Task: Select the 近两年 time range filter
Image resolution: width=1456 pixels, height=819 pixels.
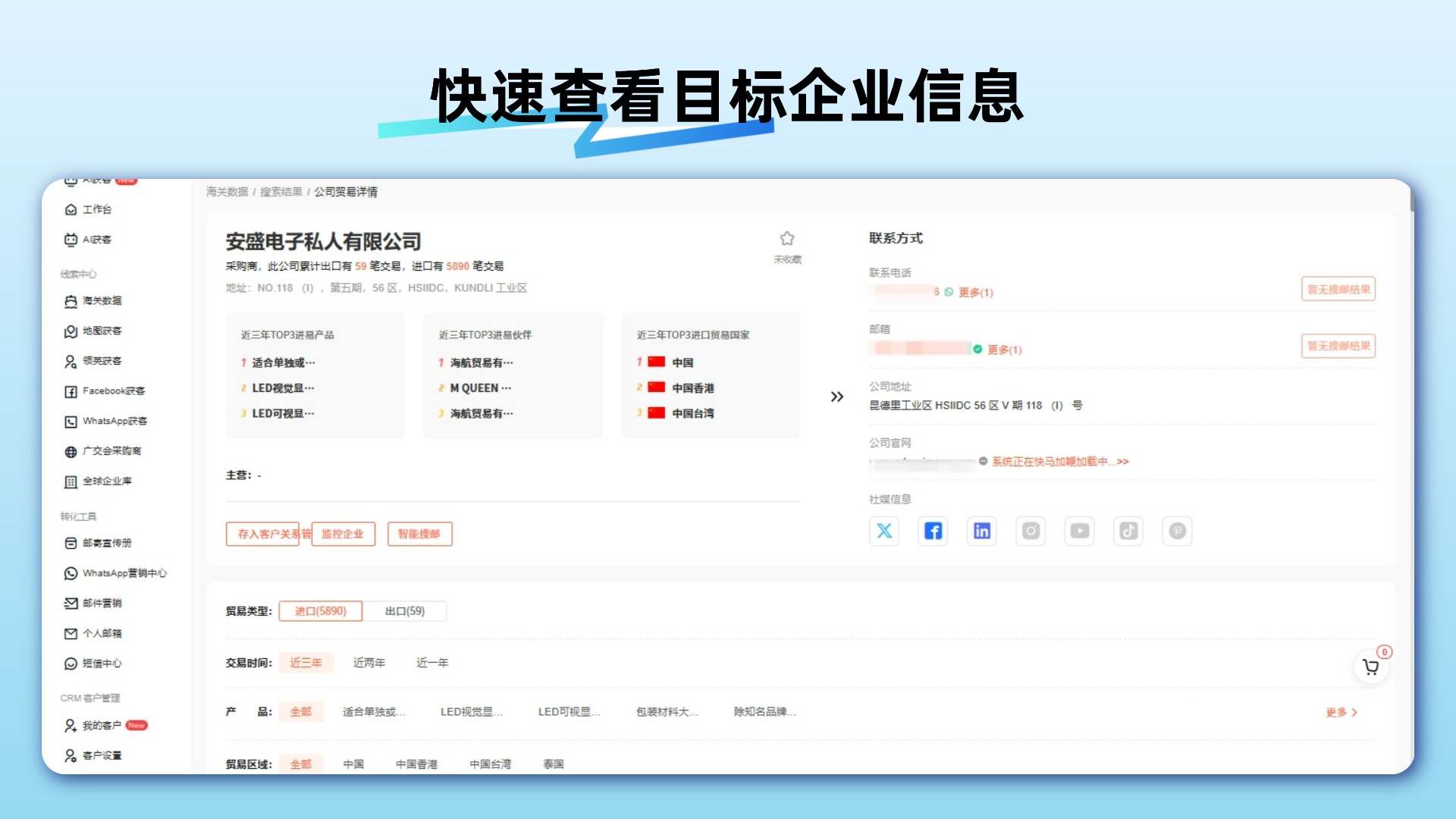Action: 369,663
